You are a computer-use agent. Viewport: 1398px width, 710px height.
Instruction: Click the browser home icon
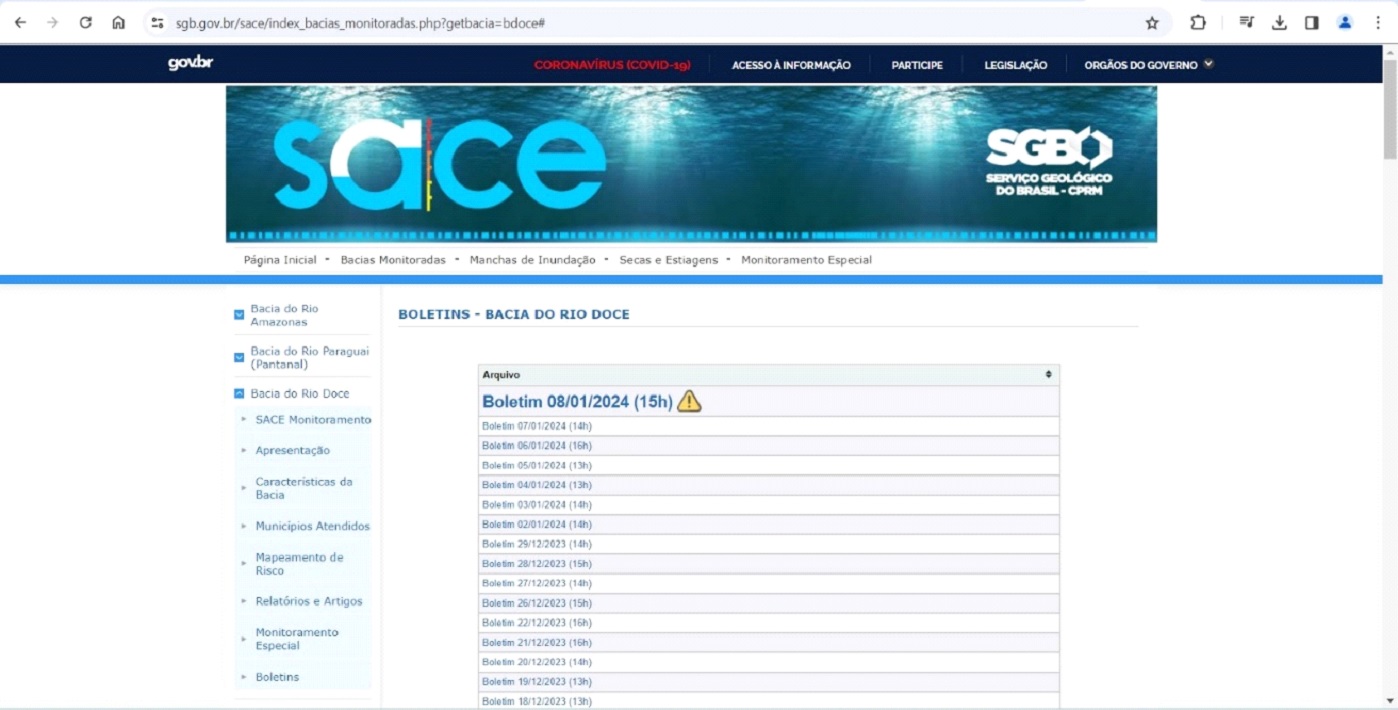(x=118, y=23)
